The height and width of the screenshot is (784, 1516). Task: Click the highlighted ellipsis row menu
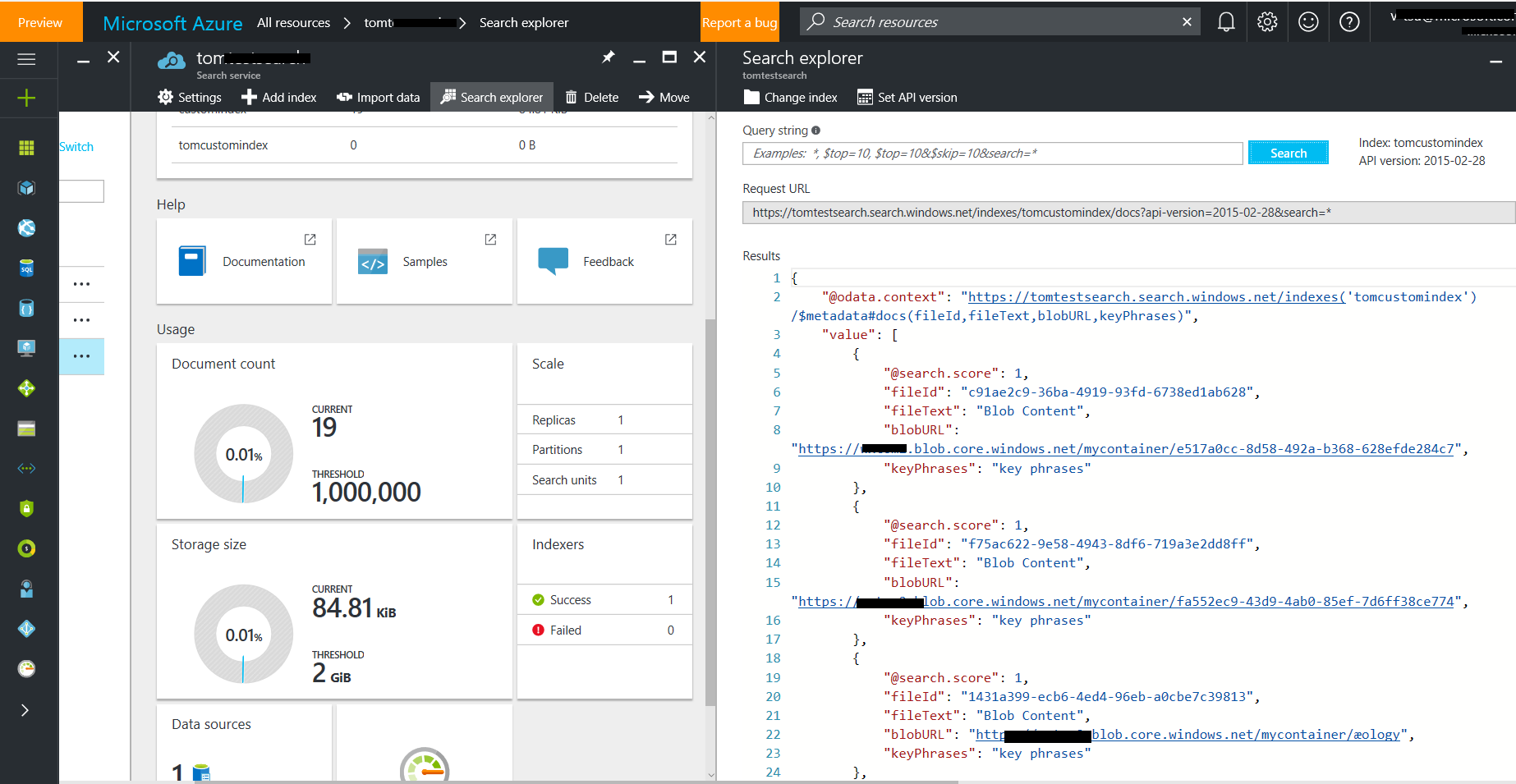(x=81, y=356)
